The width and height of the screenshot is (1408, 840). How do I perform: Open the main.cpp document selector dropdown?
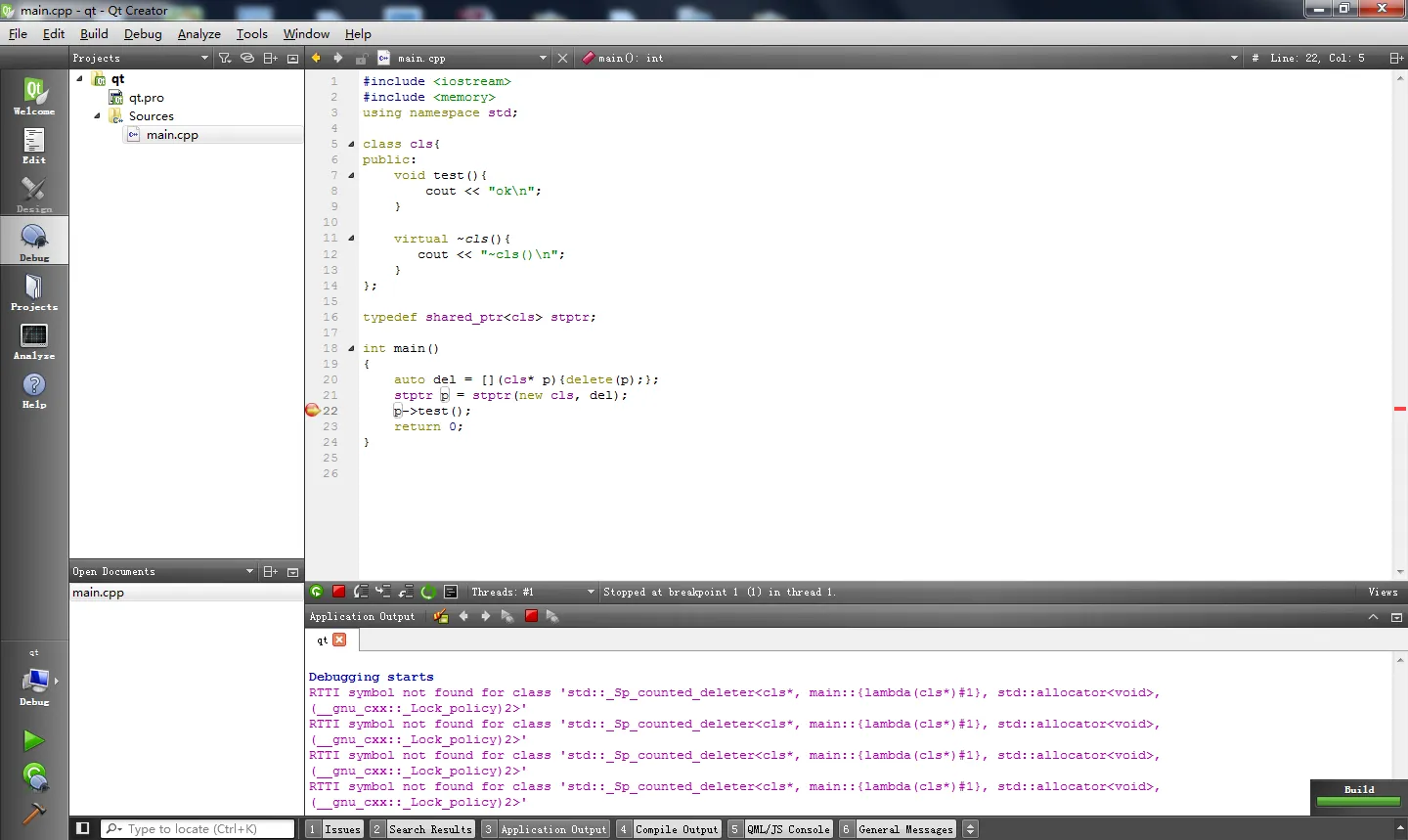(x=462, y=58)
